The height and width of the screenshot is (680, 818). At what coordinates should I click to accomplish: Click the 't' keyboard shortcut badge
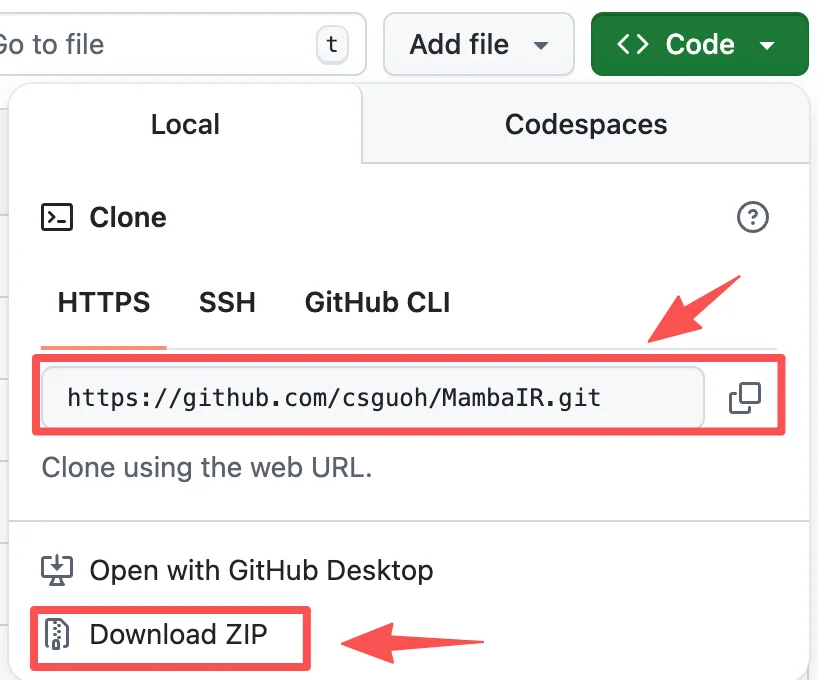(x=332, y=44)
